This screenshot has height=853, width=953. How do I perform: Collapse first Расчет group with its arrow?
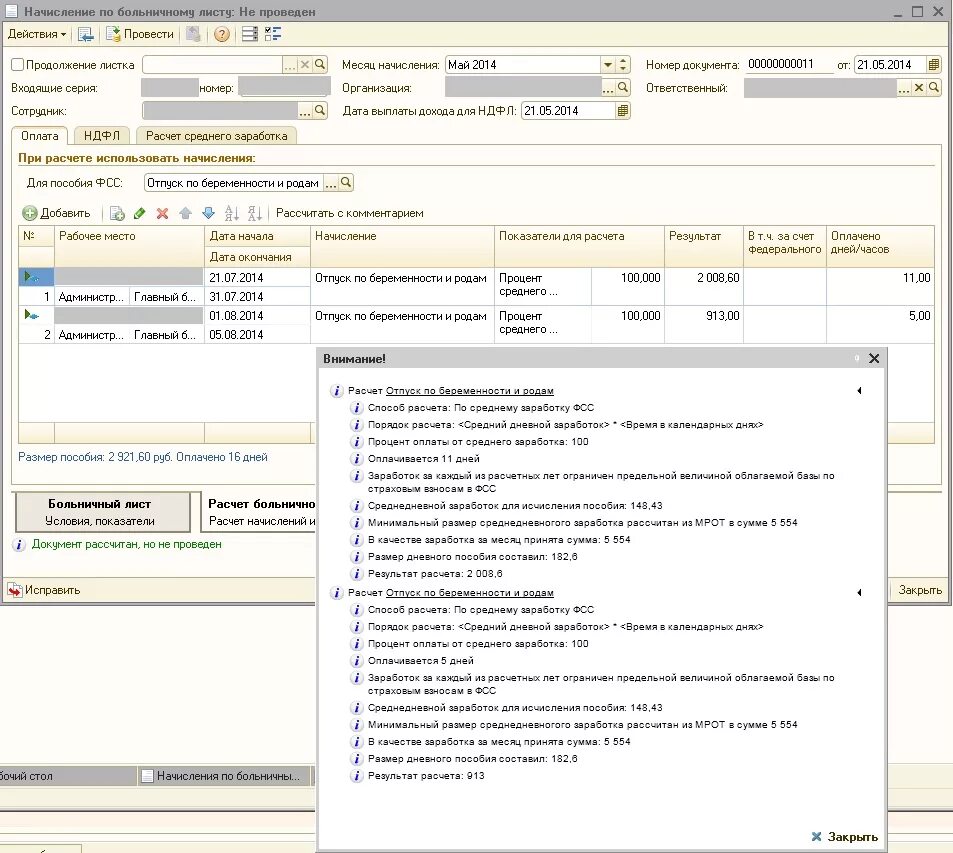point(859,391)
